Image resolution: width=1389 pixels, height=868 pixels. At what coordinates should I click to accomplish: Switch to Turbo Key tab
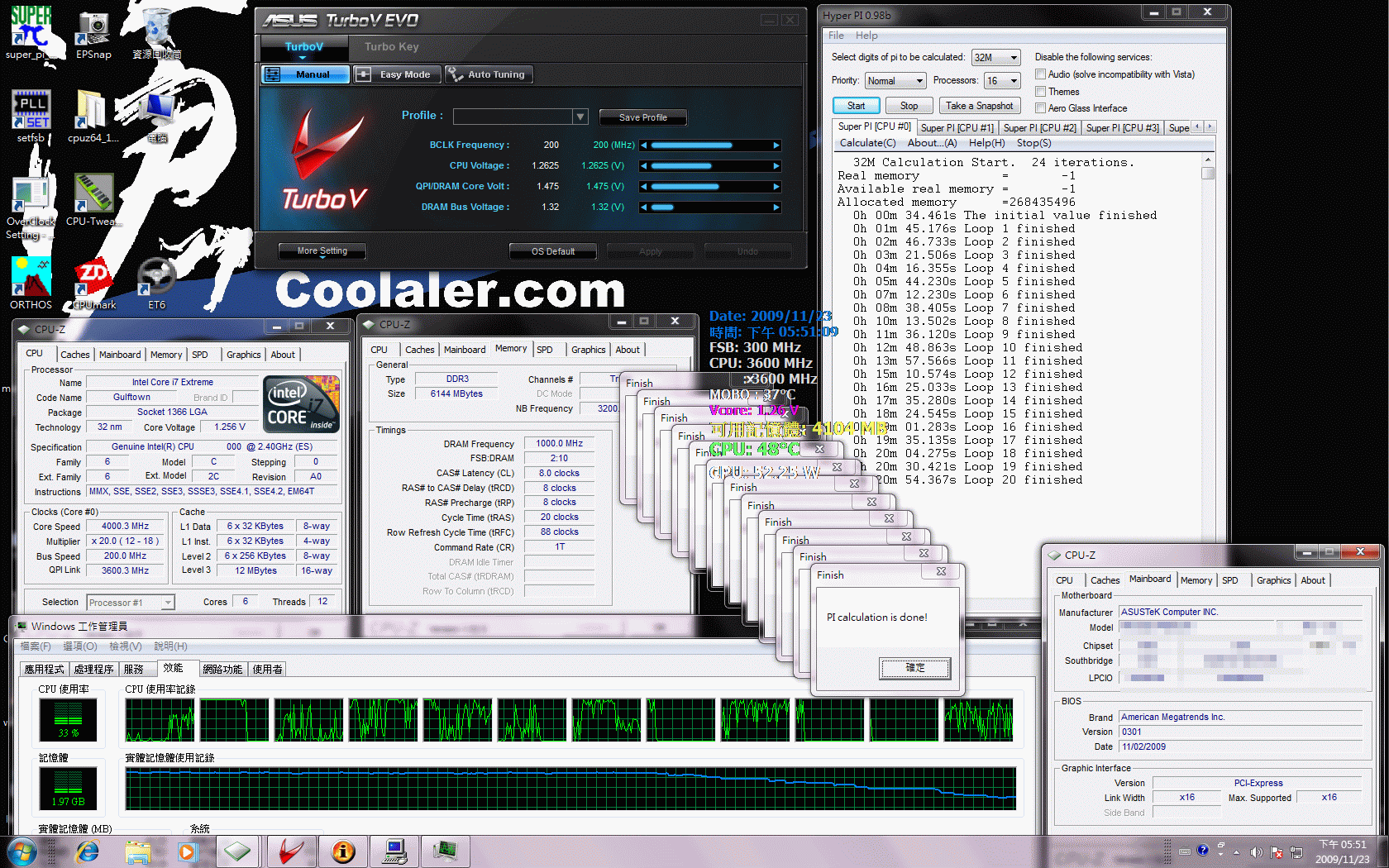click(x=392, y=47)
